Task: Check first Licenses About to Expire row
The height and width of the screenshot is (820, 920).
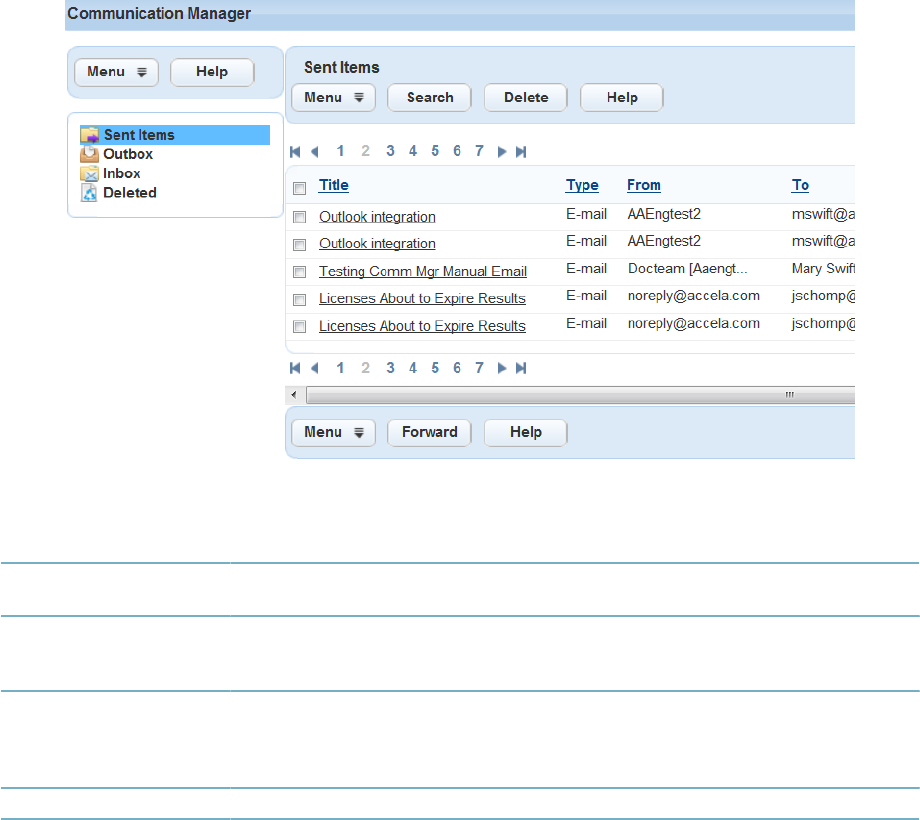Action: coord(299,299)
